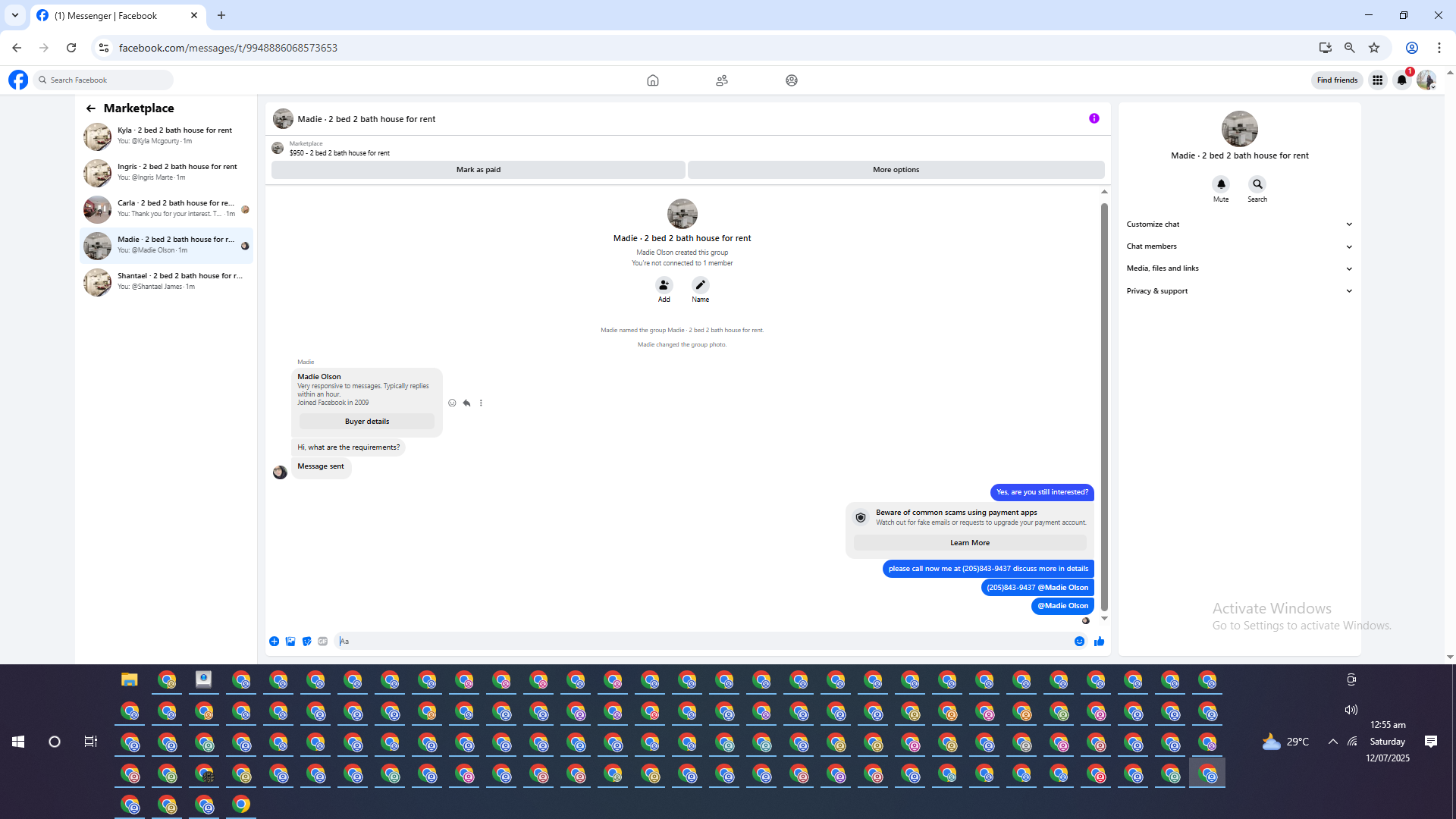Viewport: 1456px width, 819px height.
Task: Open a new browser tab
Action: pyautogui.click(x=221, y=15)
